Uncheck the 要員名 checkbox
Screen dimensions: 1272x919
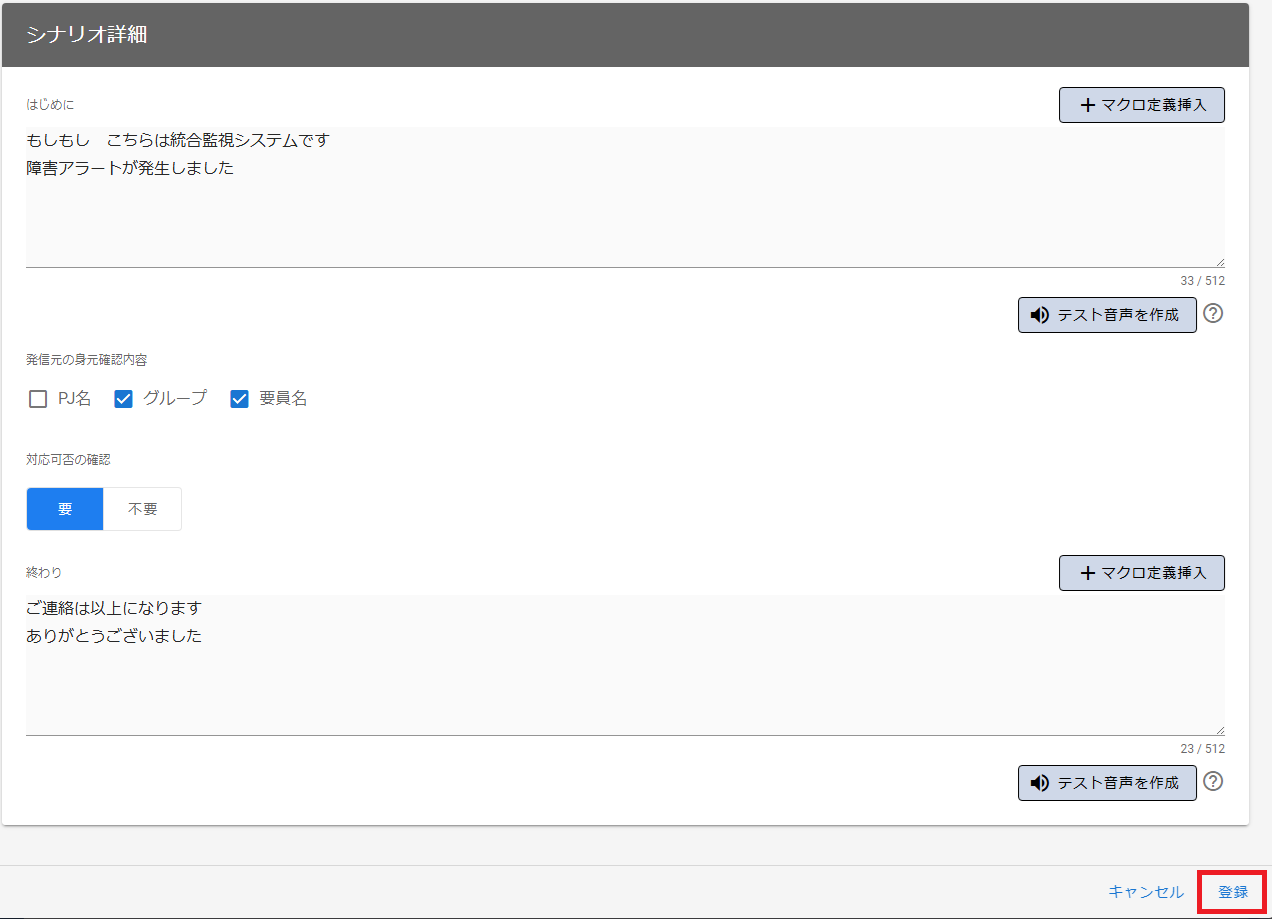point(240,399)
